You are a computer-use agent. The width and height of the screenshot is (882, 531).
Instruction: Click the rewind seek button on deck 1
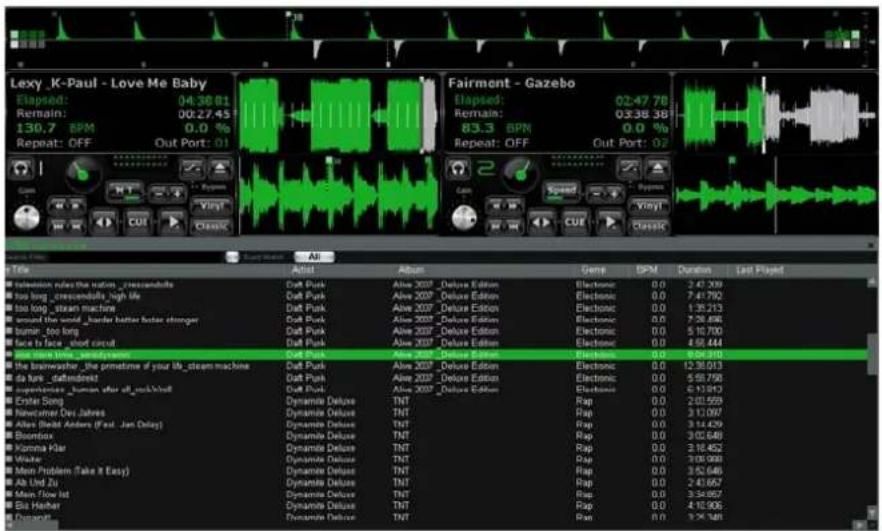(x=58, y=206)
